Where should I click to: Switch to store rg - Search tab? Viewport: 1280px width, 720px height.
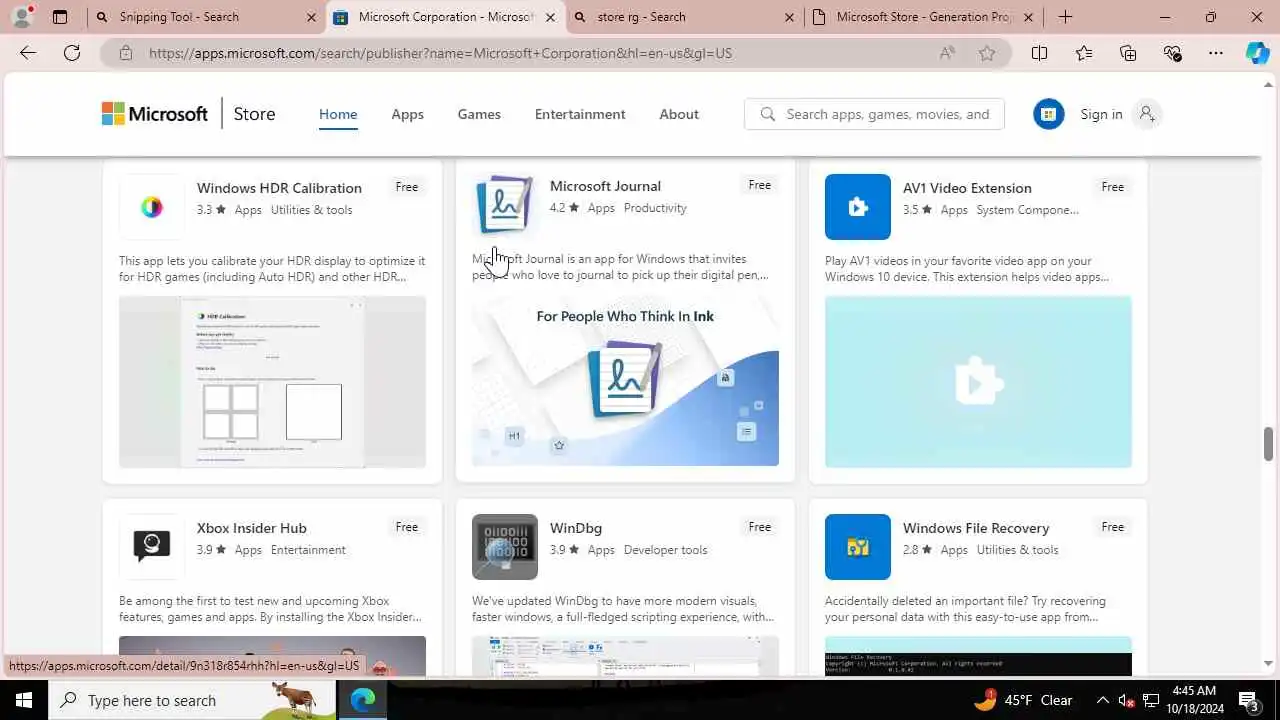685,17
